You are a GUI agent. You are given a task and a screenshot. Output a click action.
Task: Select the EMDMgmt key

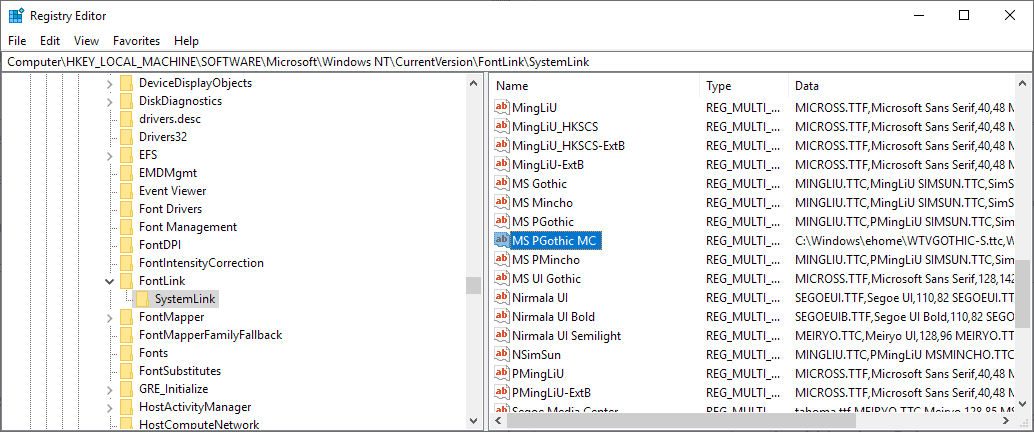(167, 173)
